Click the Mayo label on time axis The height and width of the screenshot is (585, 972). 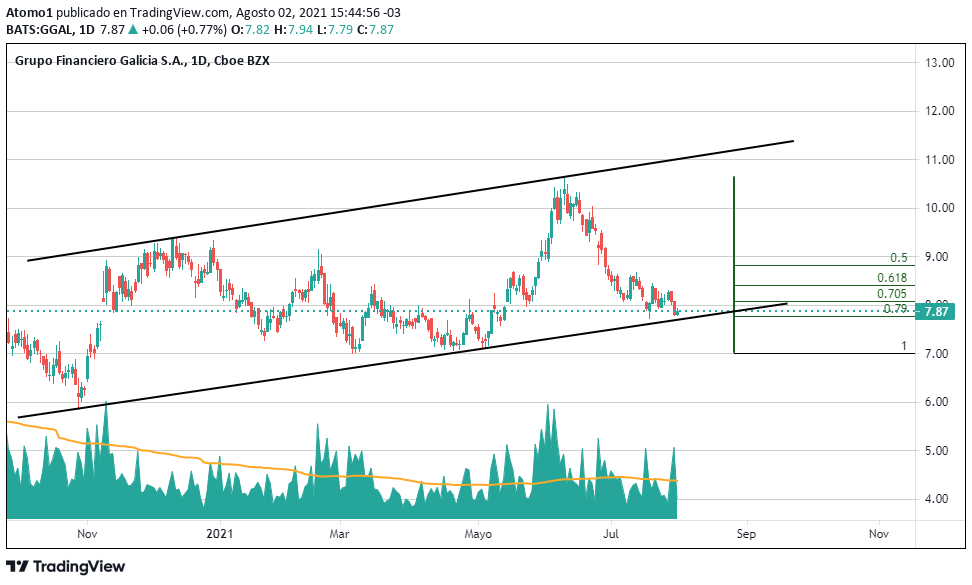[478, 534]
